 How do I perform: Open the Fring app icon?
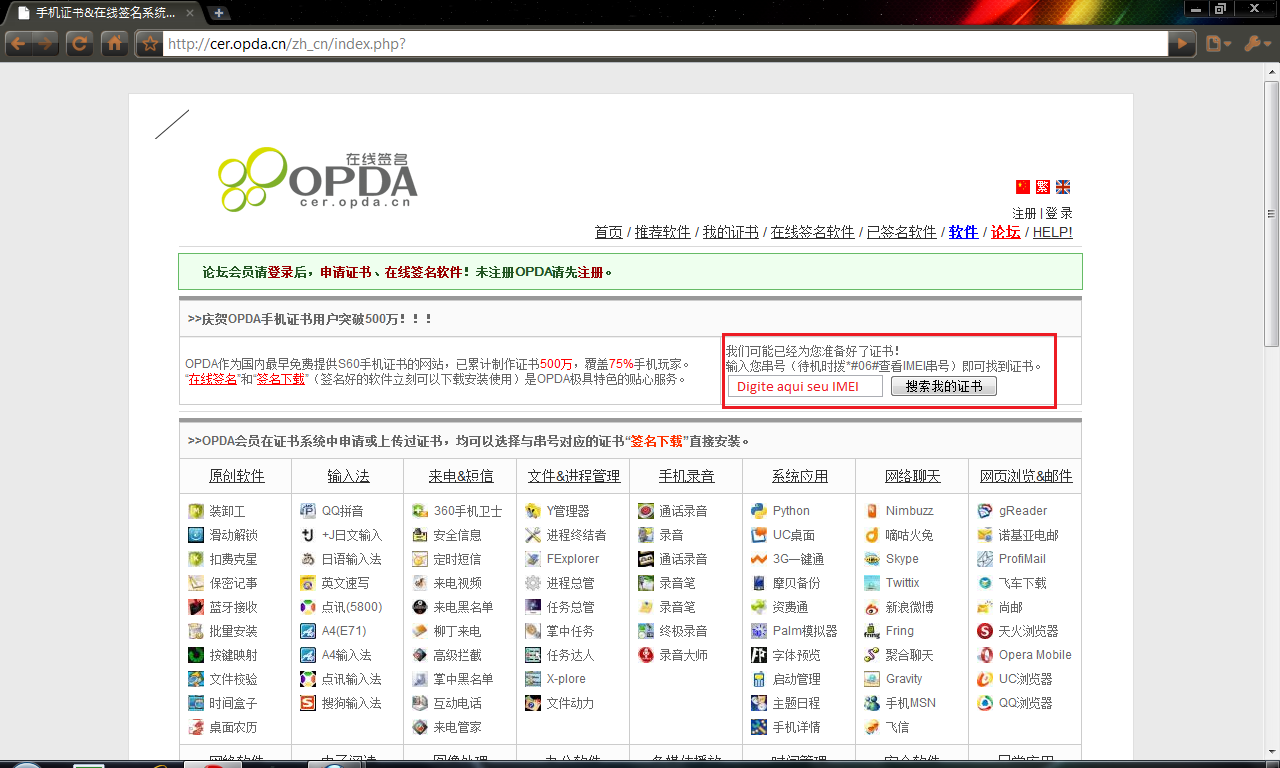click(x=872, y=631)
